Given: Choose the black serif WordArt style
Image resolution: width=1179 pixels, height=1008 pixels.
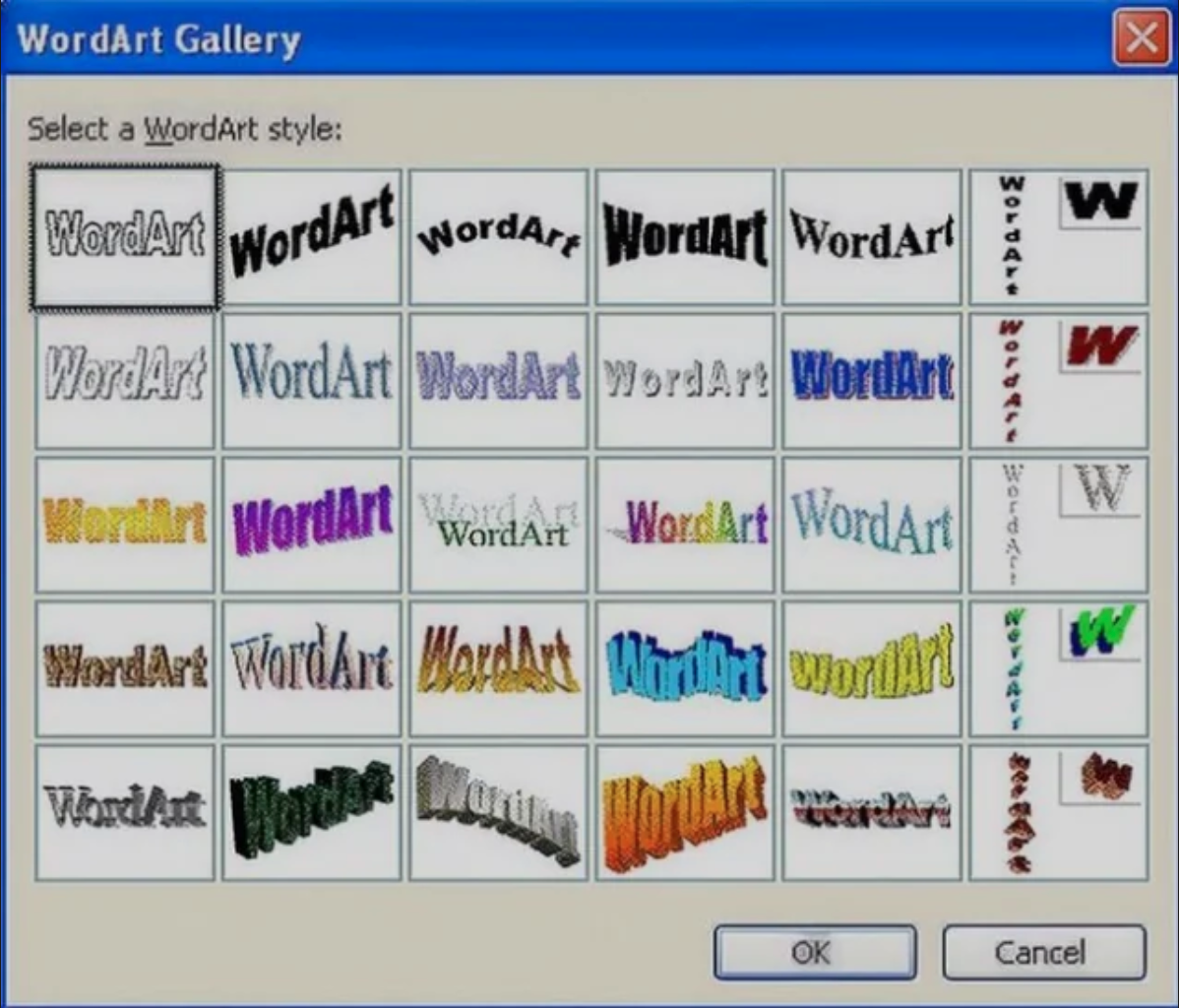Looking at the screenshot, I should pyautogui.click(x=871, y=234).
